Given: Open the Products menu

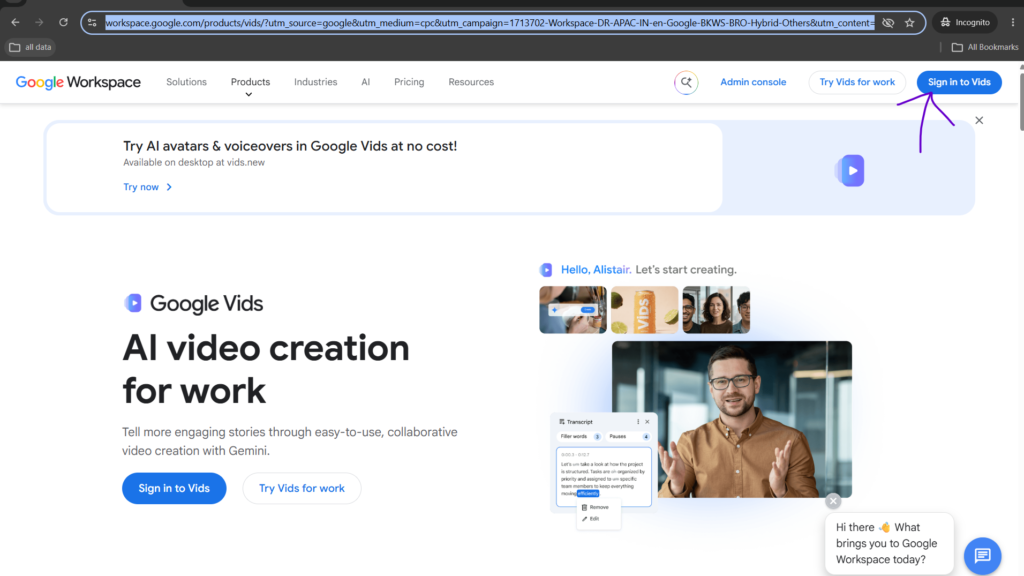Looking at the screenshot, I should pos(250,82).
